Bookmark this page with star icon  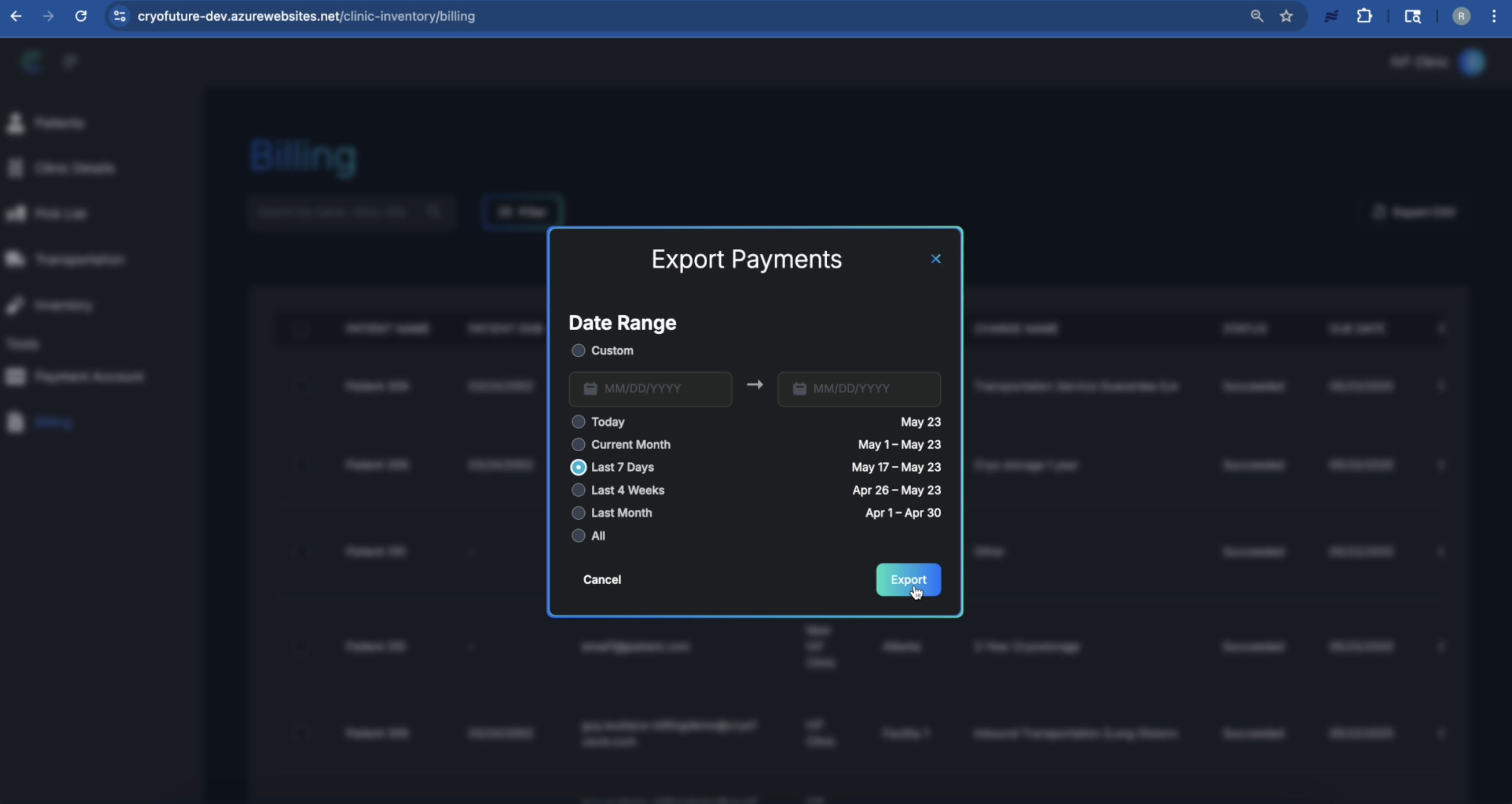[x=1286, y=17]
